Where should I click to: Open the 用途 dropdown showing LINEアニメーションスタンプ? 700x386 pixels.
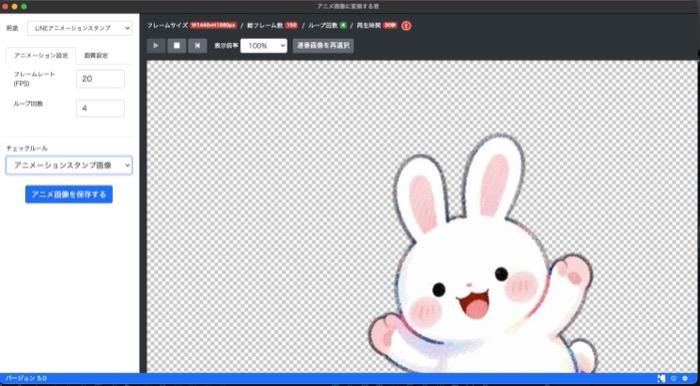(80, 28)
